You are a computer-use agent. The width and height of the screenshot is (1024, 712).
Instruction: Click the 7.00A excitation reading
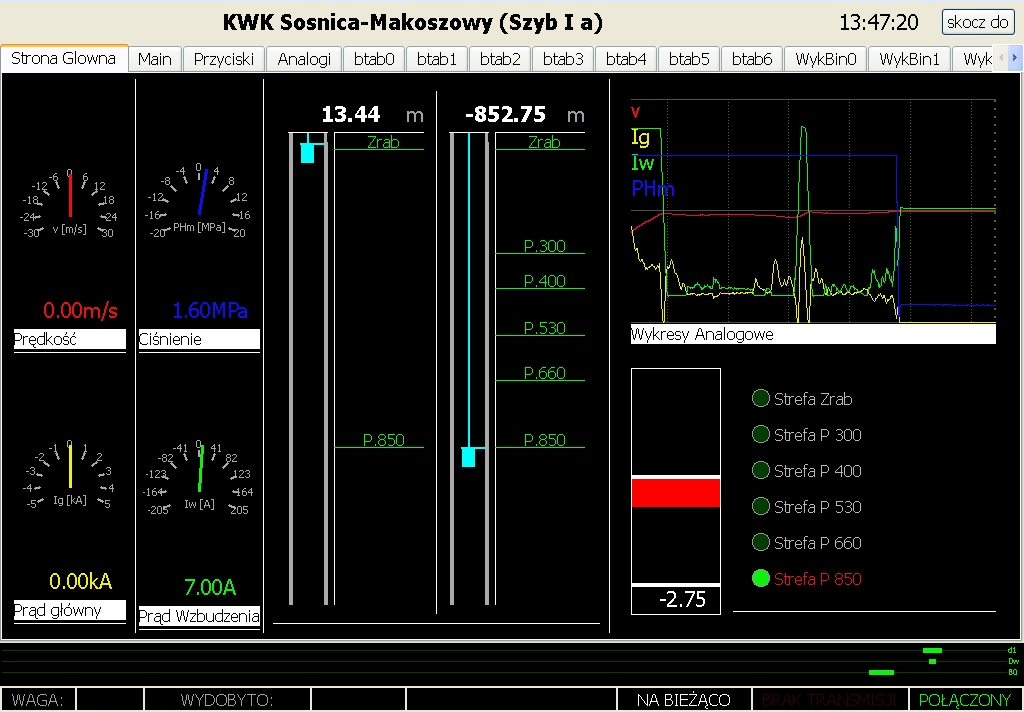tap(210, 587)
